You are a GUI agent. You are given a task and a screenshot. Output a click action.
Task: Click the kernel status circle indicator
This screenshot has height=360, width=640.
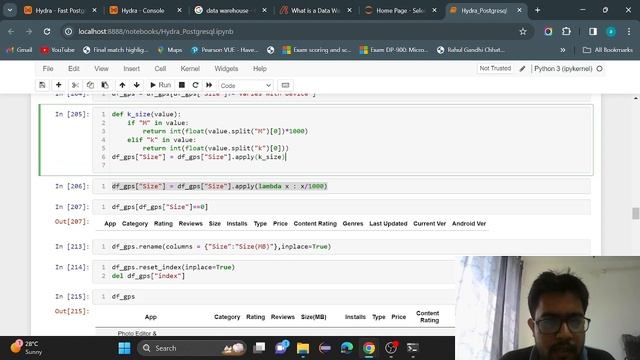pyautogui.click(x=600, y=69)
